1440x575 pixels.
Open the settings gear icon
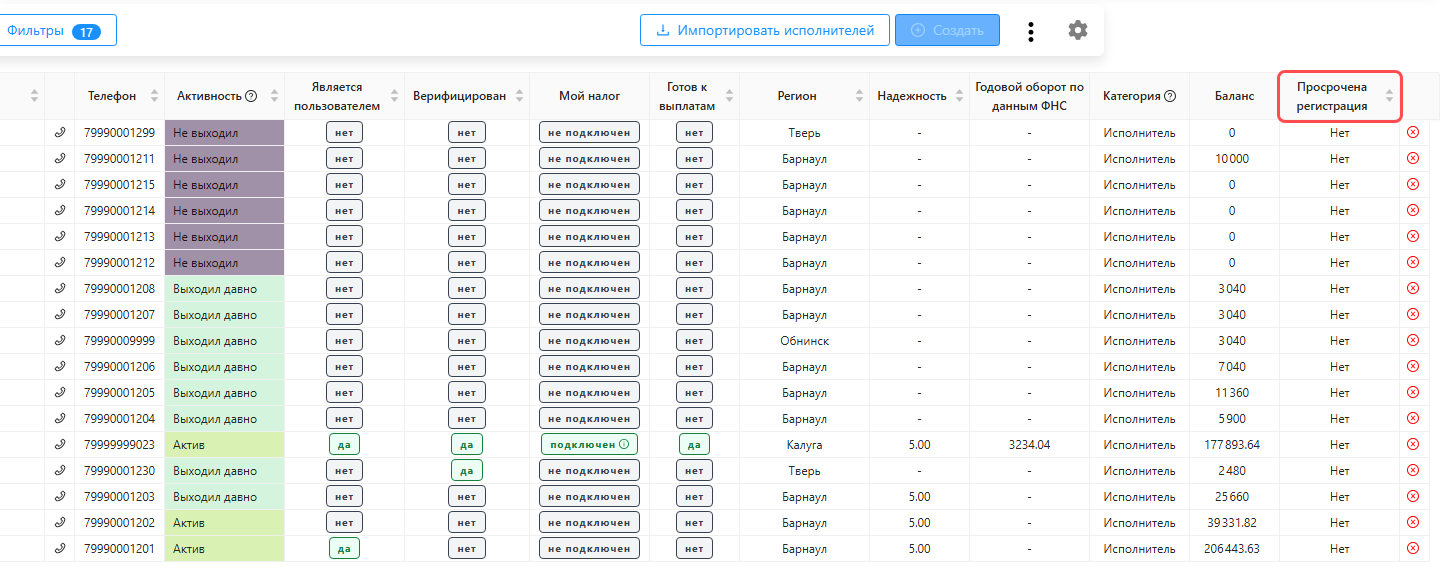[1077, 30]
